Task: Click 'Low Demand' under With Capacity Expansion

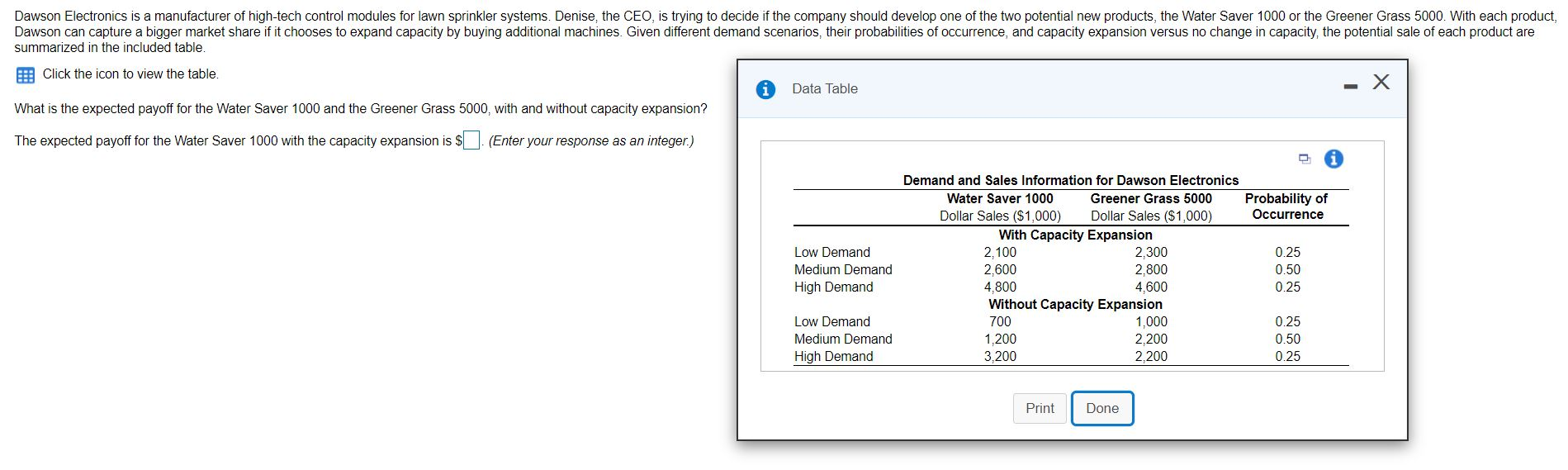Action: click(831, 252)
